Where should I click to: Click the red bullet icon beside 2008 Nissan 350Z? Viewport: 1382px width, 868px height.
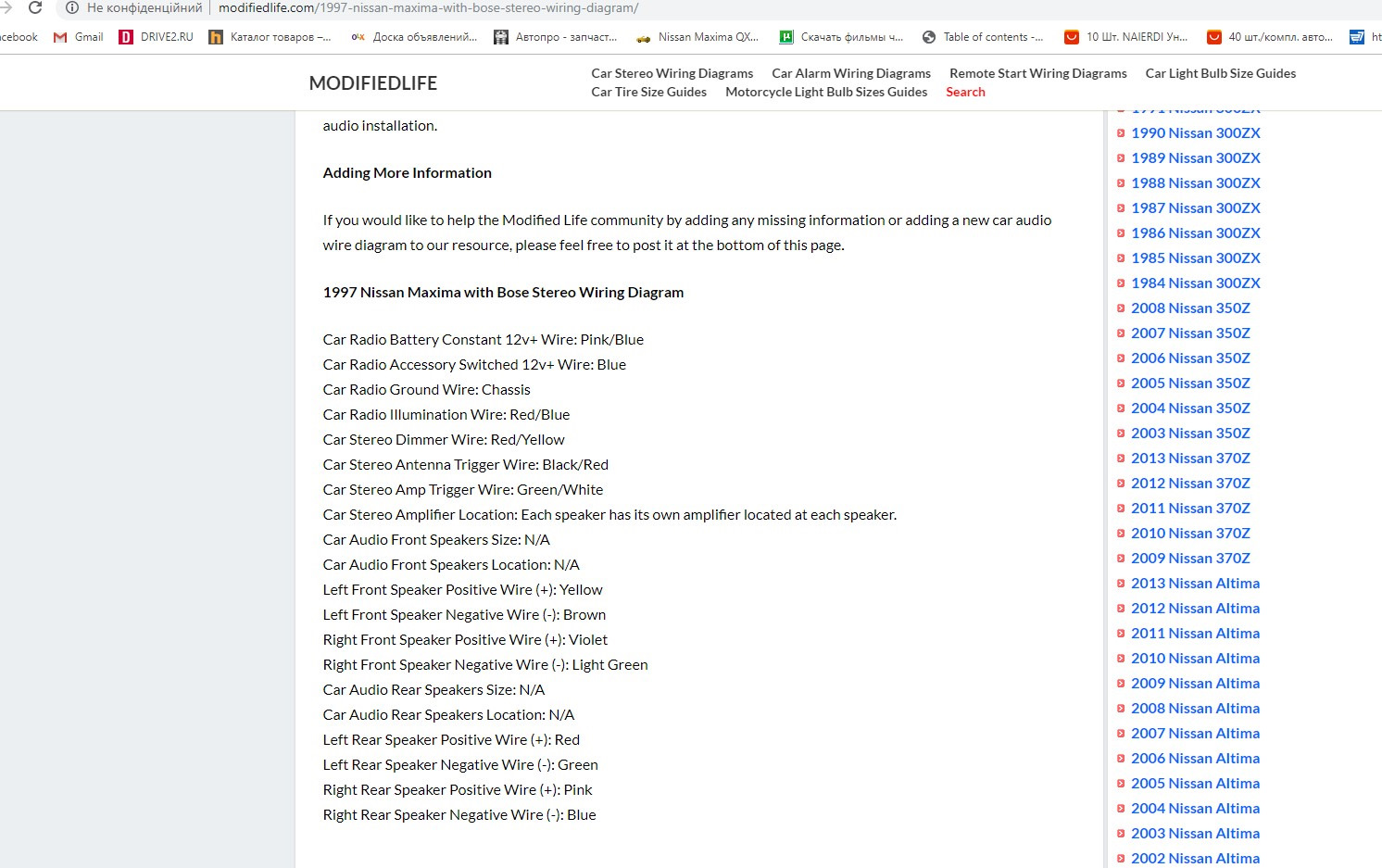click(1121, 308)
